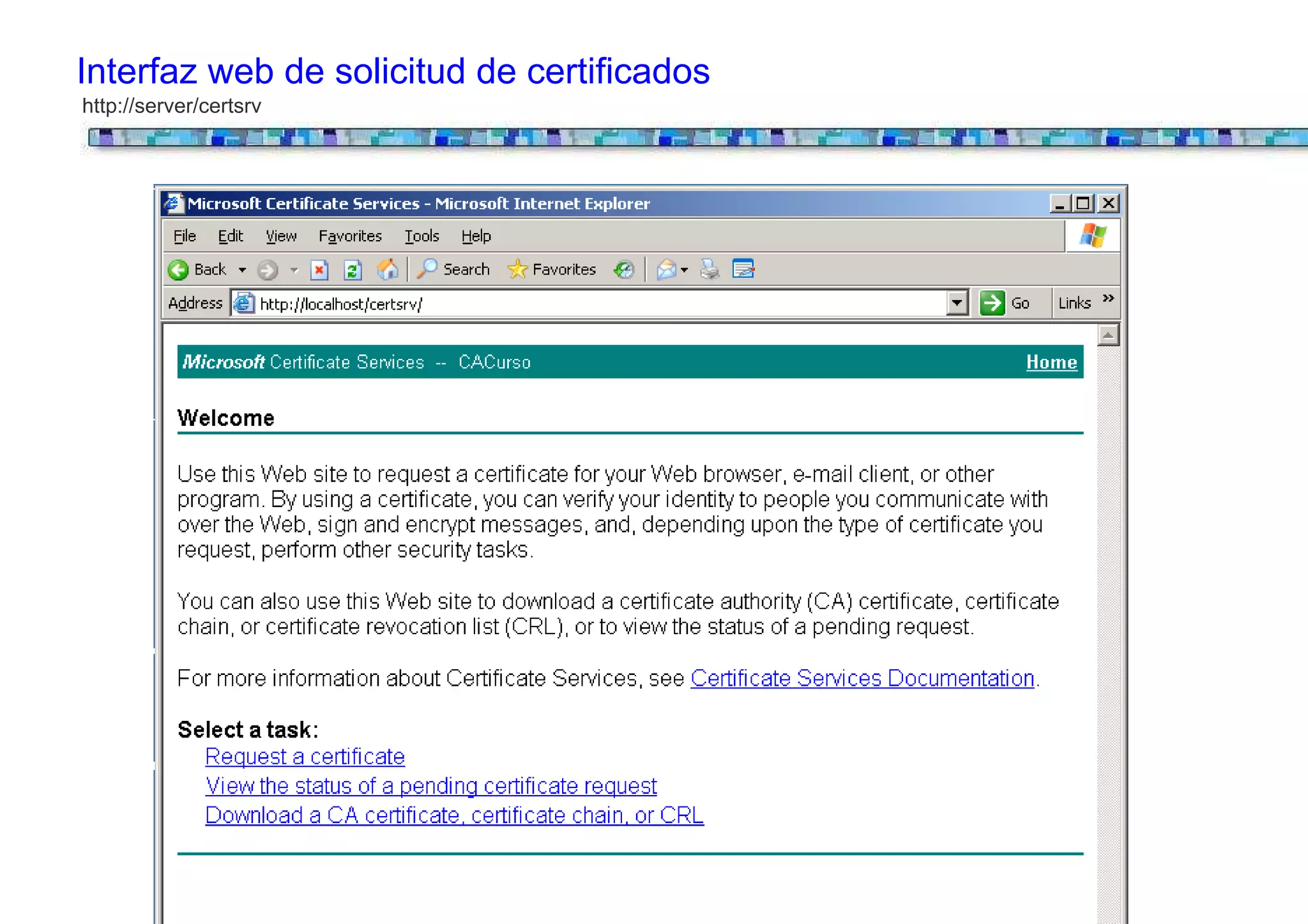The height and width of the screenshot is (924, 1308).
Task: Open the View menu
Action: point(281,236)
